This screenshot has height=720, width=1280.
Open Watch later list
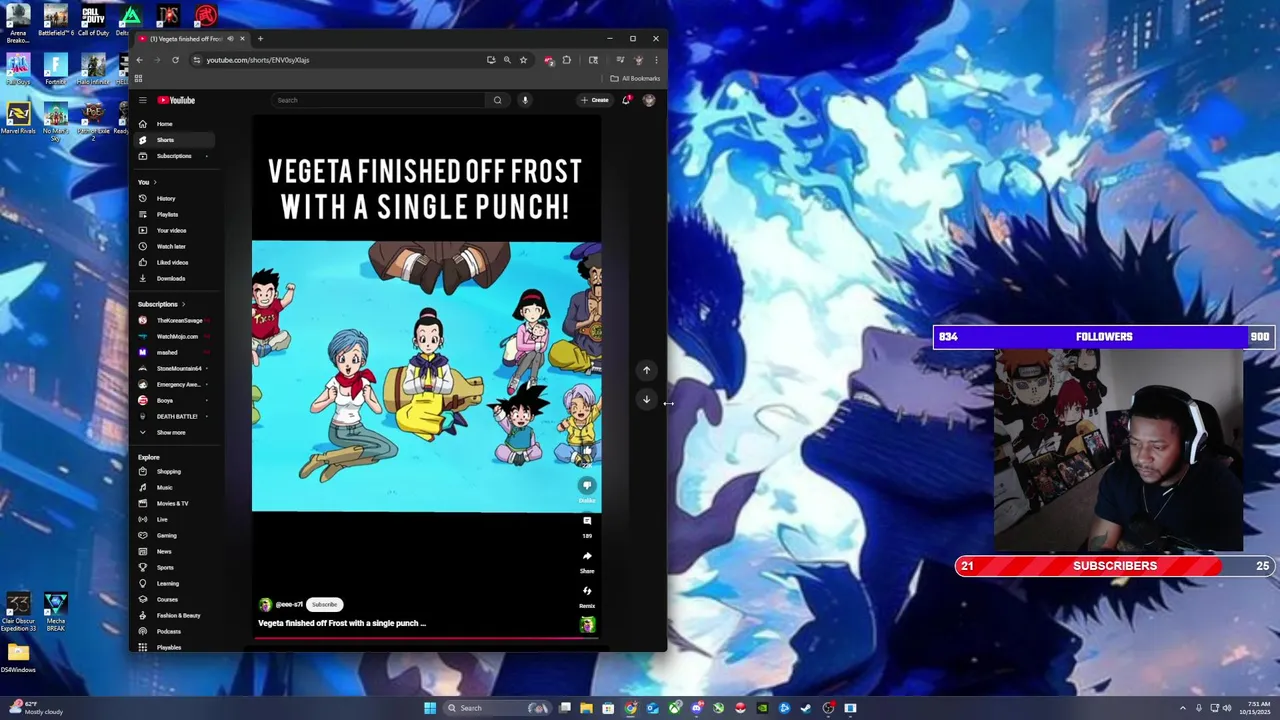pos(174,246)
